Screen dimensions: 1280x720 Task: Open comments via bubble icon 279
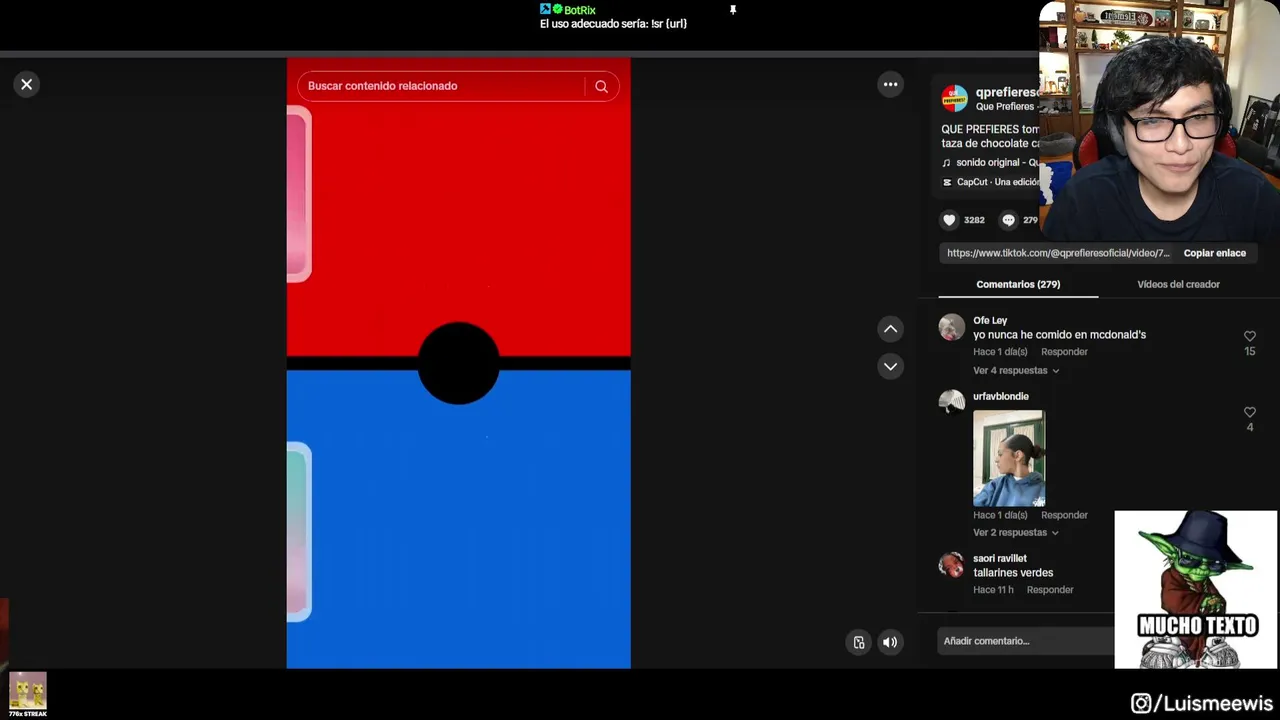coord(1008,220)
